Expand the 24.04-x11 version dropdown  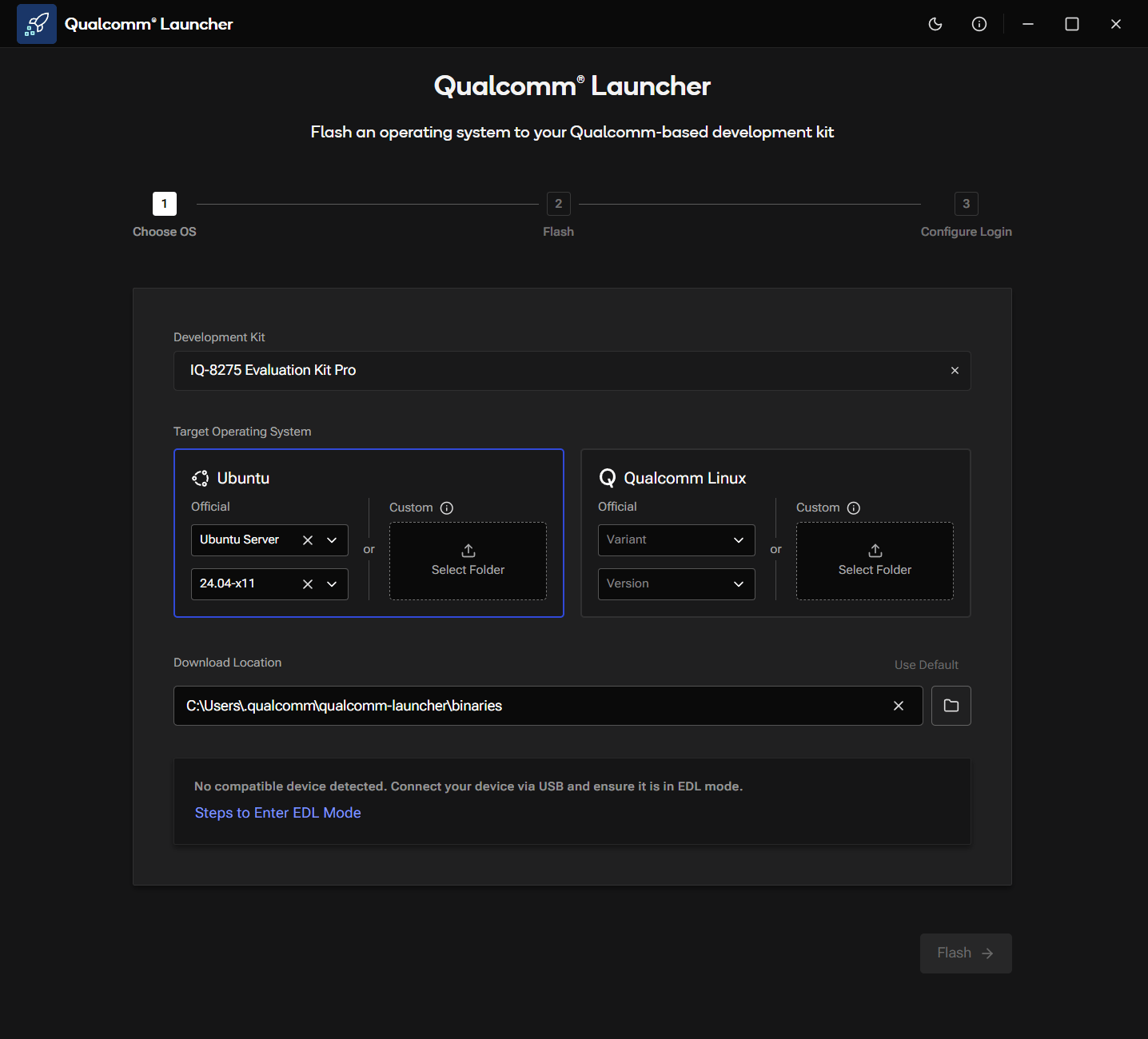pyautogui.click(x=332, y=584)
